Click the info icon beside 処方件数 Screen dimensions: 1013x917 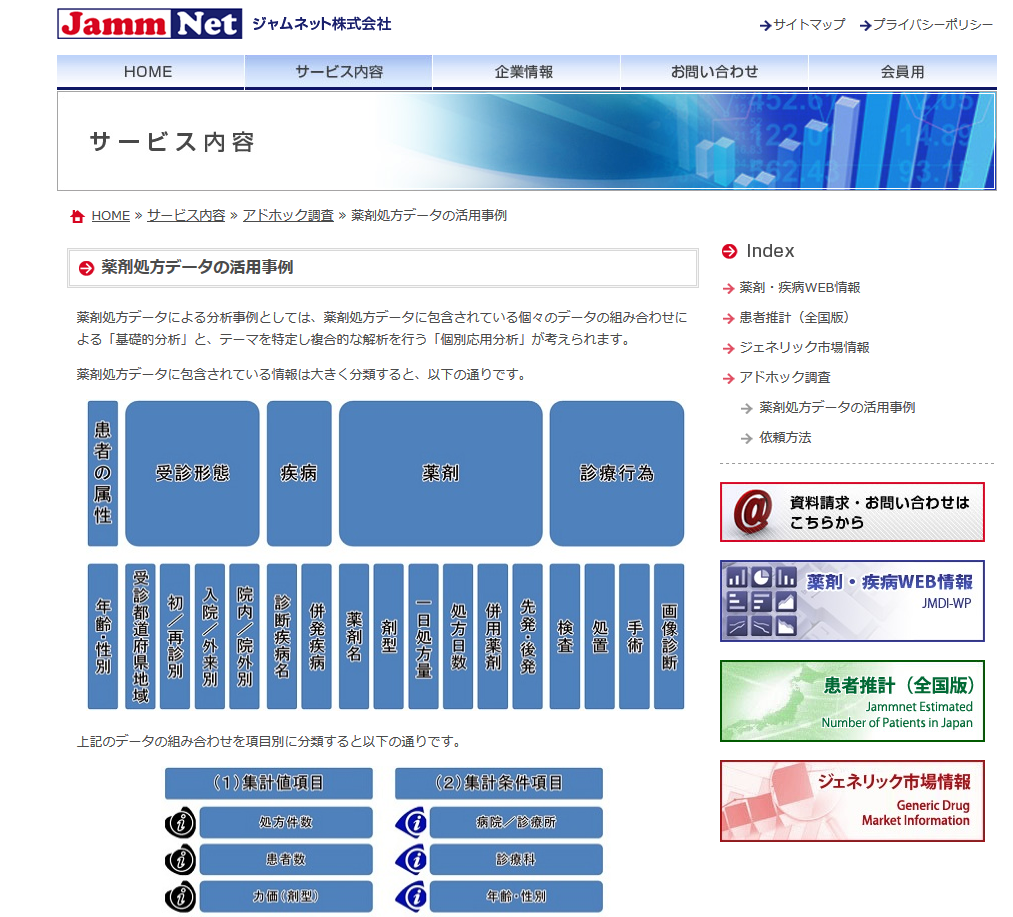click(x=180, y=823)
